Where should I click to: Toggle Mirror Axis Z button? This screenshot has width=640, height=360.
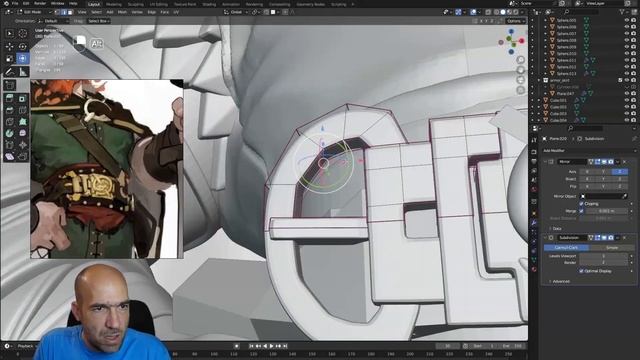[x=620, y=172]
